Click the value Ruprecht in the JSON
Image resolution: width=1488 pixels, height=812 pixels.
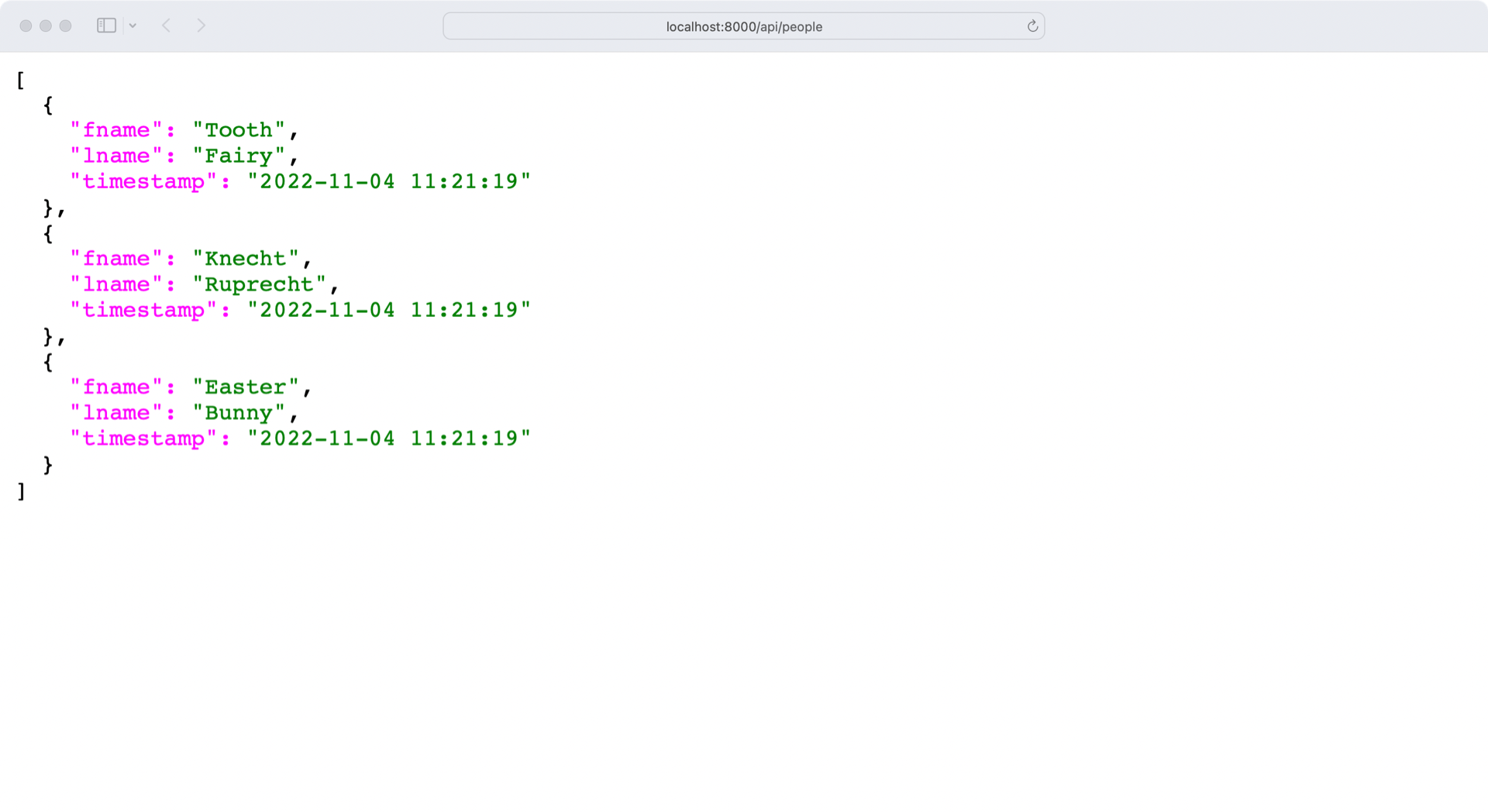pos(259,284)
